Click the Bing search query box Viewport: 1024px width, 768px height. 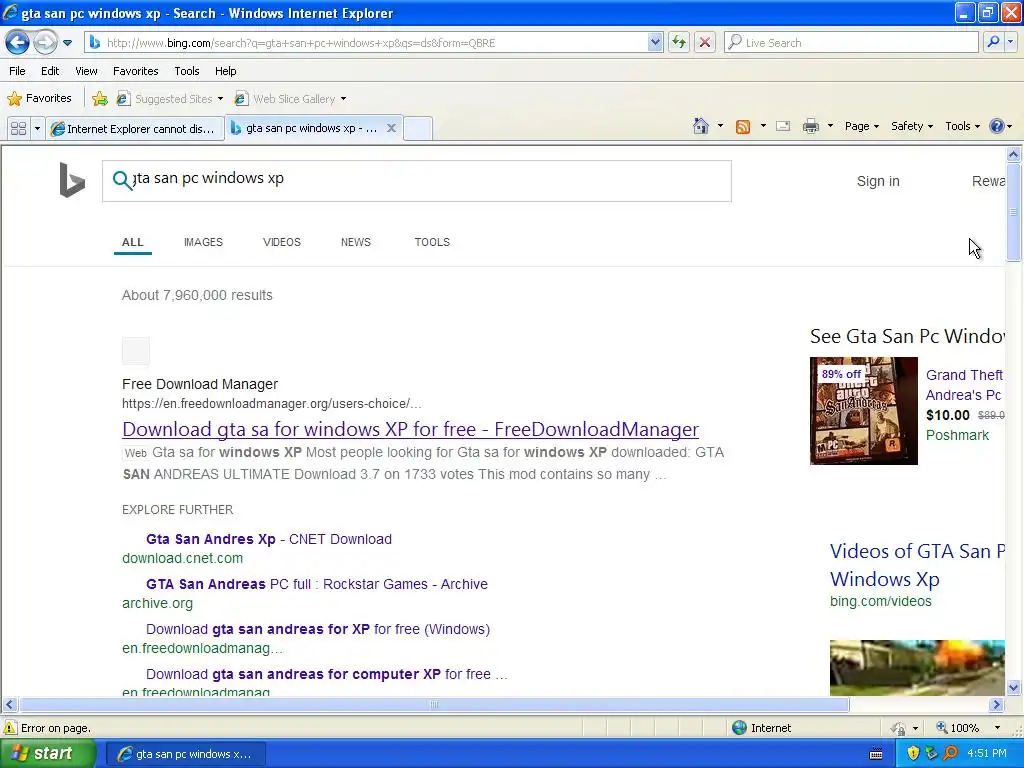(417, 181)
